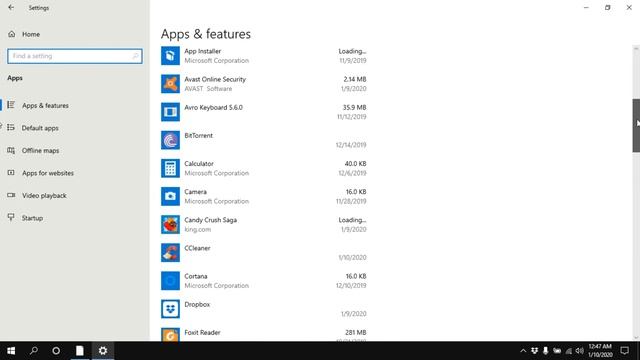The height and width of the screenshot is (360, 640).
Task: Open Cortana from the taskbar
Action: pos(56,351)
